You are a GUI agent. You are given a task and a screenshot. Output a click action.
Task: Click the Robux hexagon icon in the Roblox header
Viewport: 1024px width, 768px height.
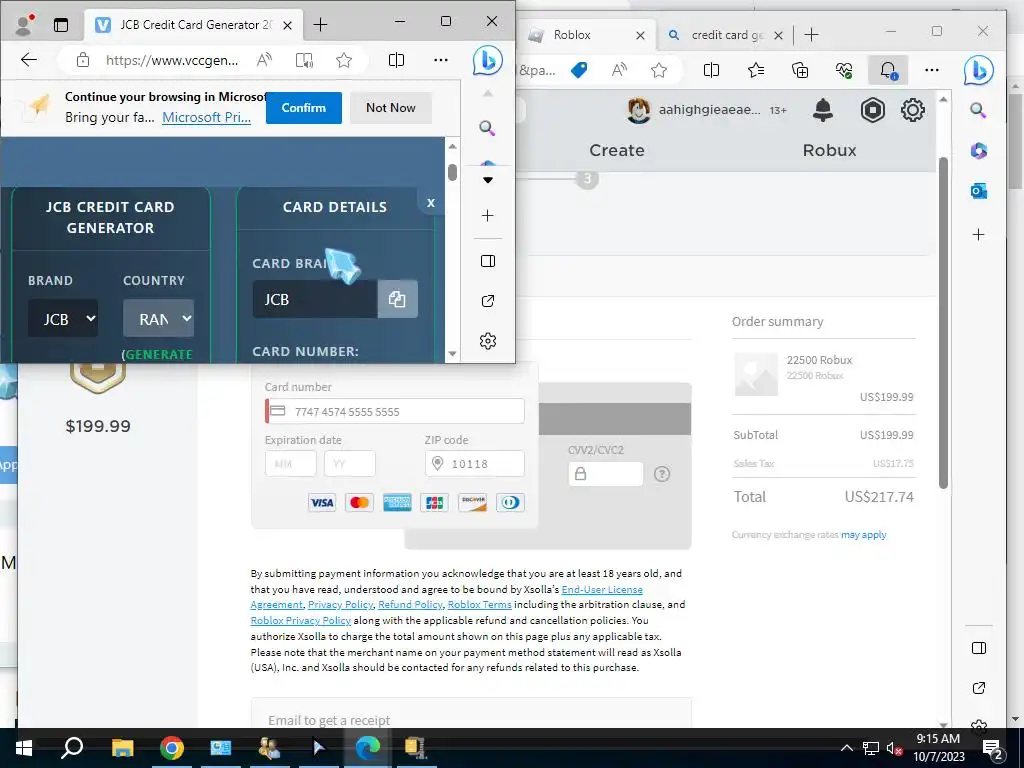click(872, 110)
